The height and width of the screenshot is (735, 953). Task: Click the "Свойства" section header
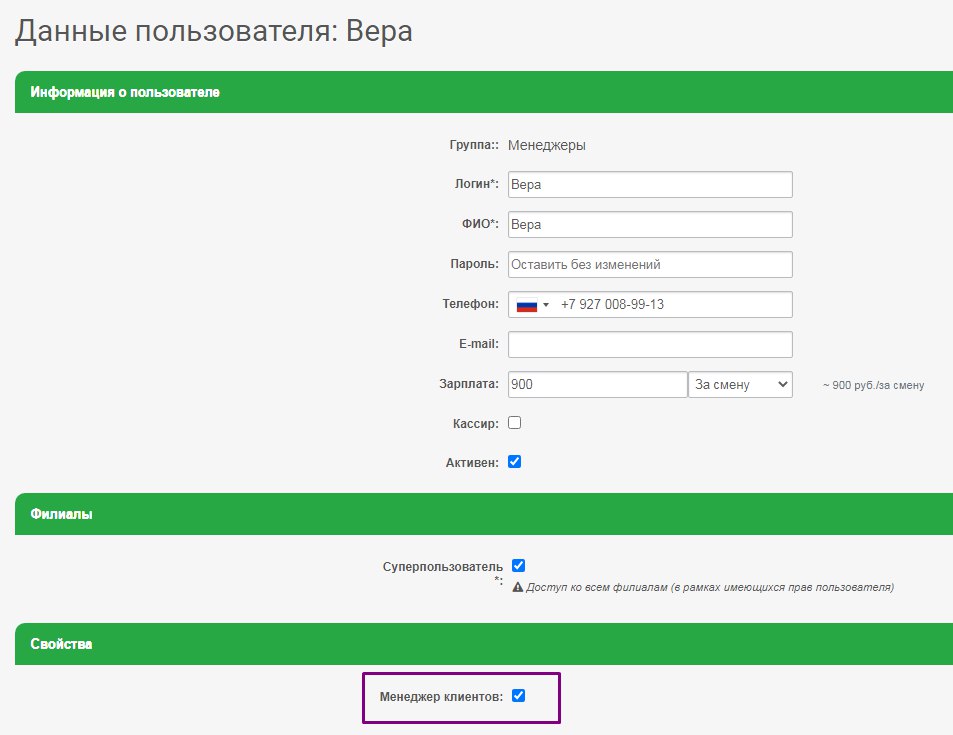59,644
